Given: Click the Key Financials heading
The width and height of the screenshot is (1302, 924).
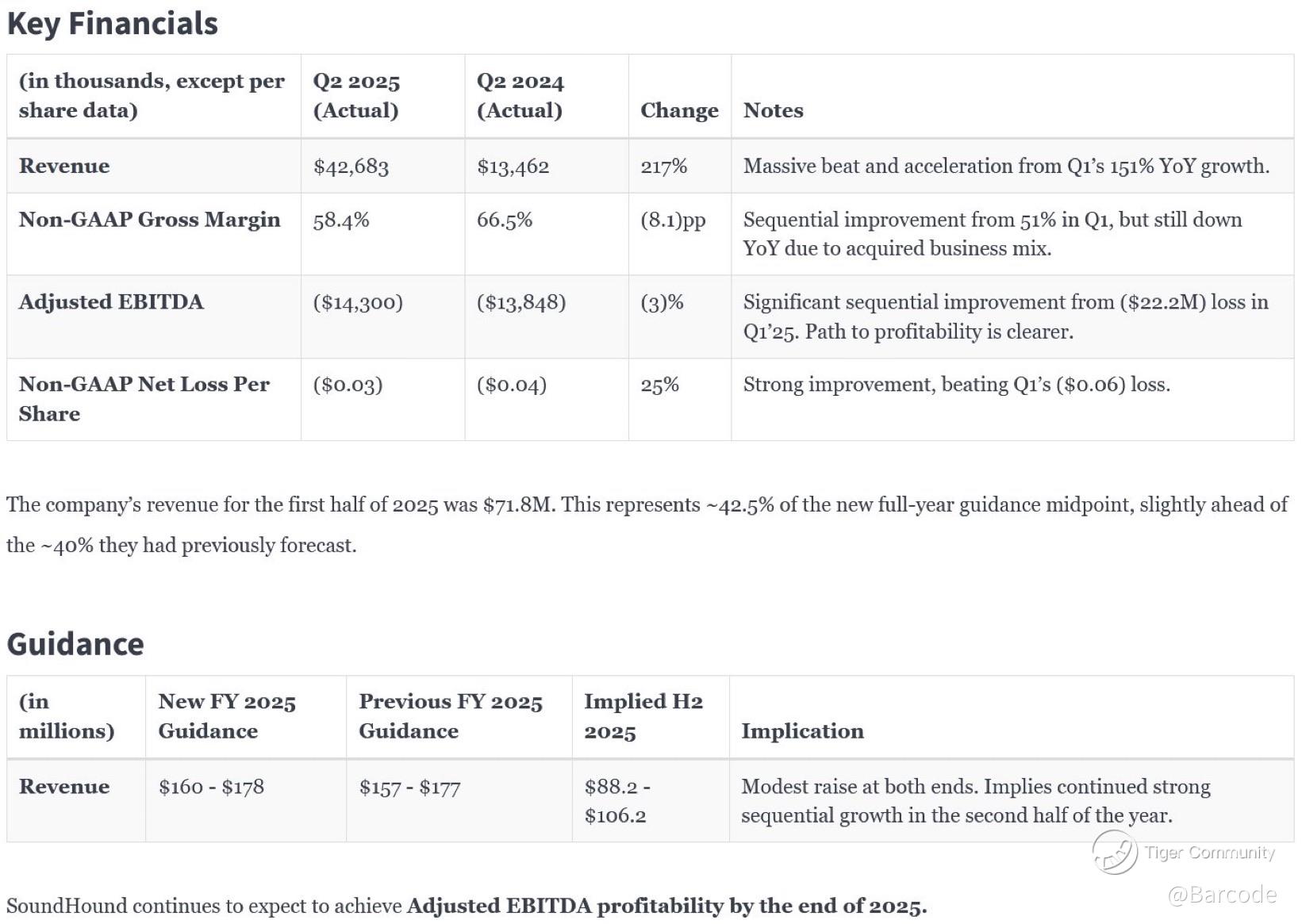Looking at the screenshot, I should click(112, 23).
